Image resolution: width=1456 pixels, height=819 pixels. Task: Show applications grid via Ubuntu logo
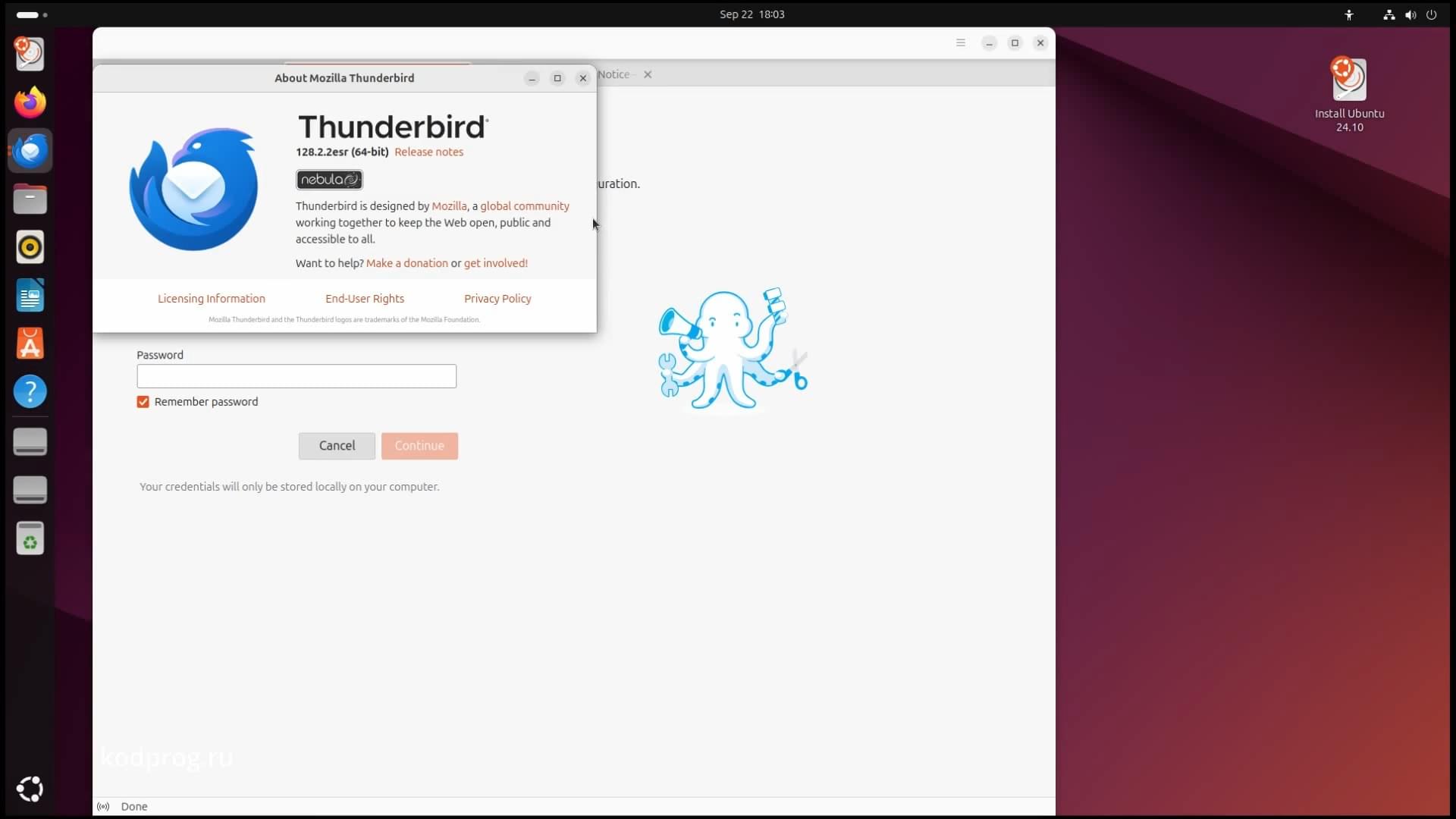(30, 789)
